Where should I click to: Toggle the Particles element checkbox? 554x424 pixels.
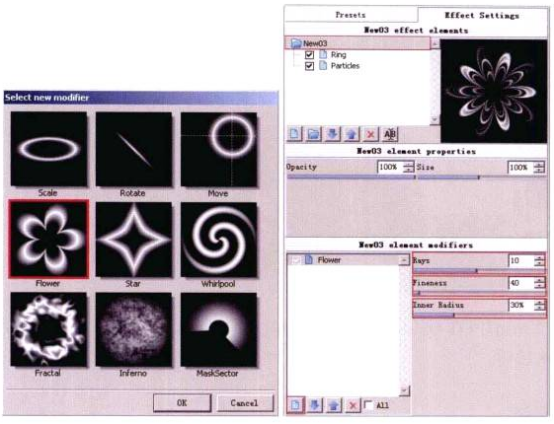tap(309, 66)
